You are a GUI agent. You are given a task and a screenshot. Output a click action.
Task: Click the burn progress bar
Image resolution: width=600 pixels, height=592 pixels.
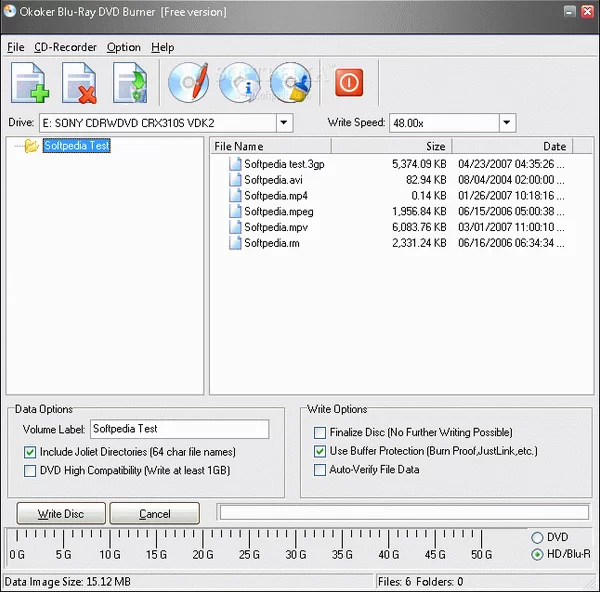pyautogui.click(x=404, y=513)
